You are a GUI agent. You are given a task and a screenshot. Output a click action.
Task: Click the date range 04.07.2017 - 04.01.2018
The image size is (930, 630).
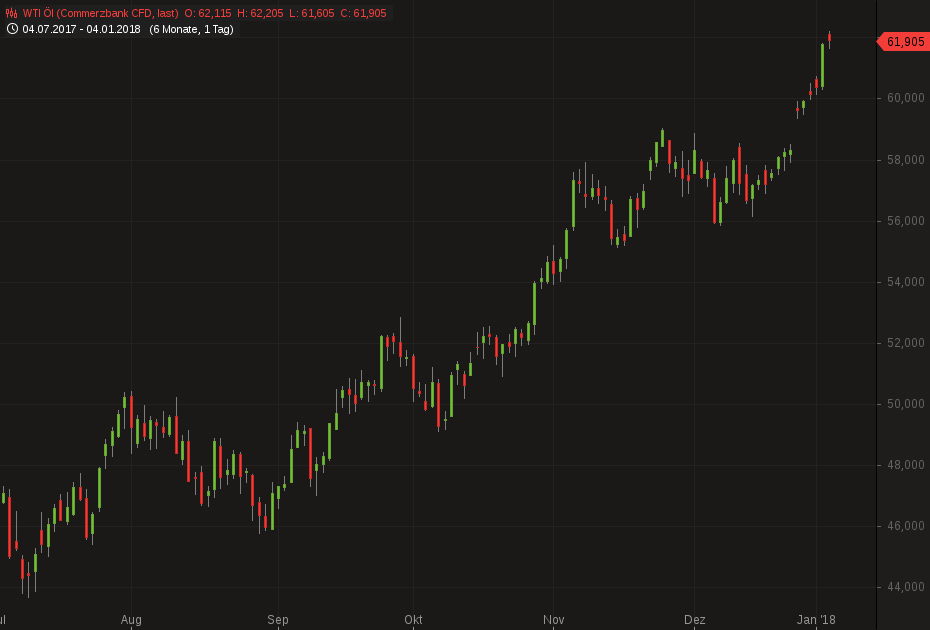[81, 29]
